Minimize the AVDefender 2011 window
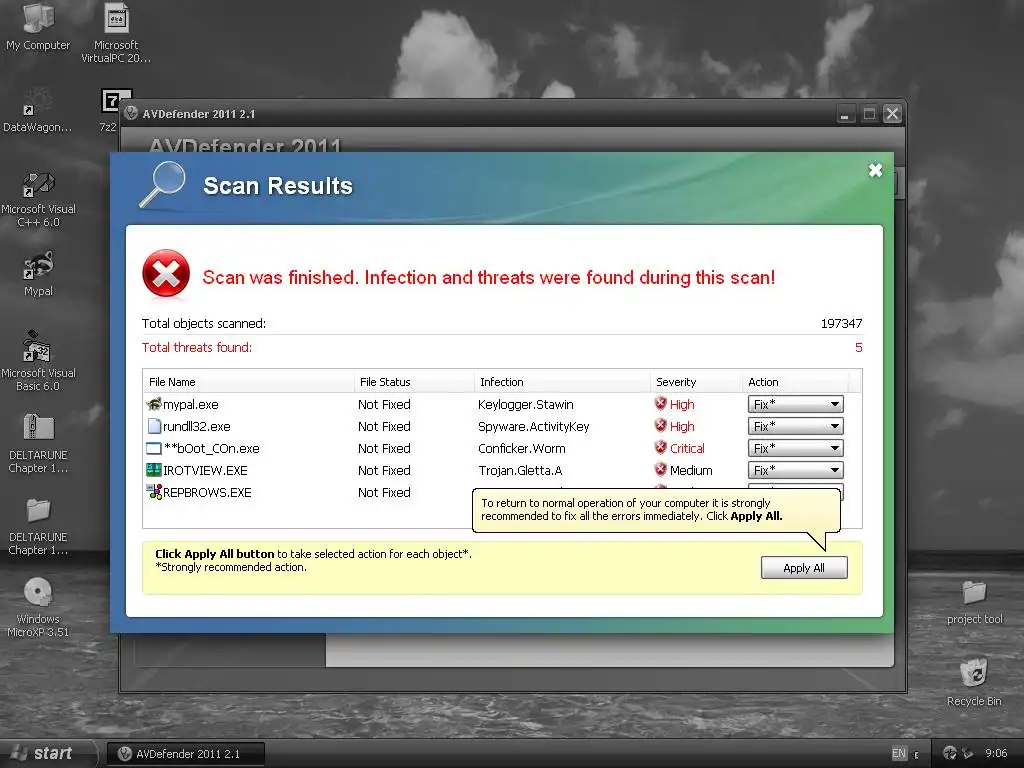The height and width of the screenshot is (768, 1024). pos(845,114)
